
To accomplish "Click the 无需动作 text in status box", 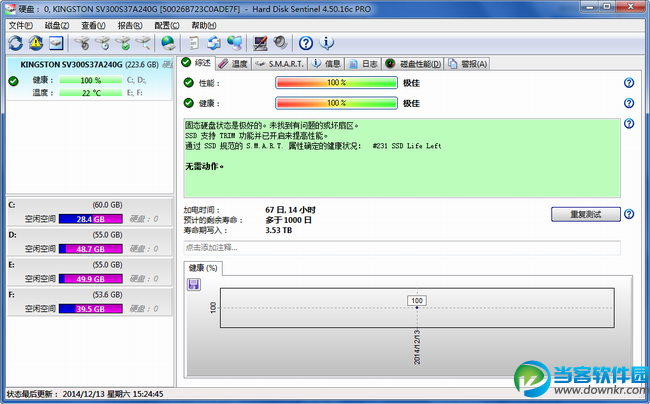I will pyautogui.click(x=204, y=167).
